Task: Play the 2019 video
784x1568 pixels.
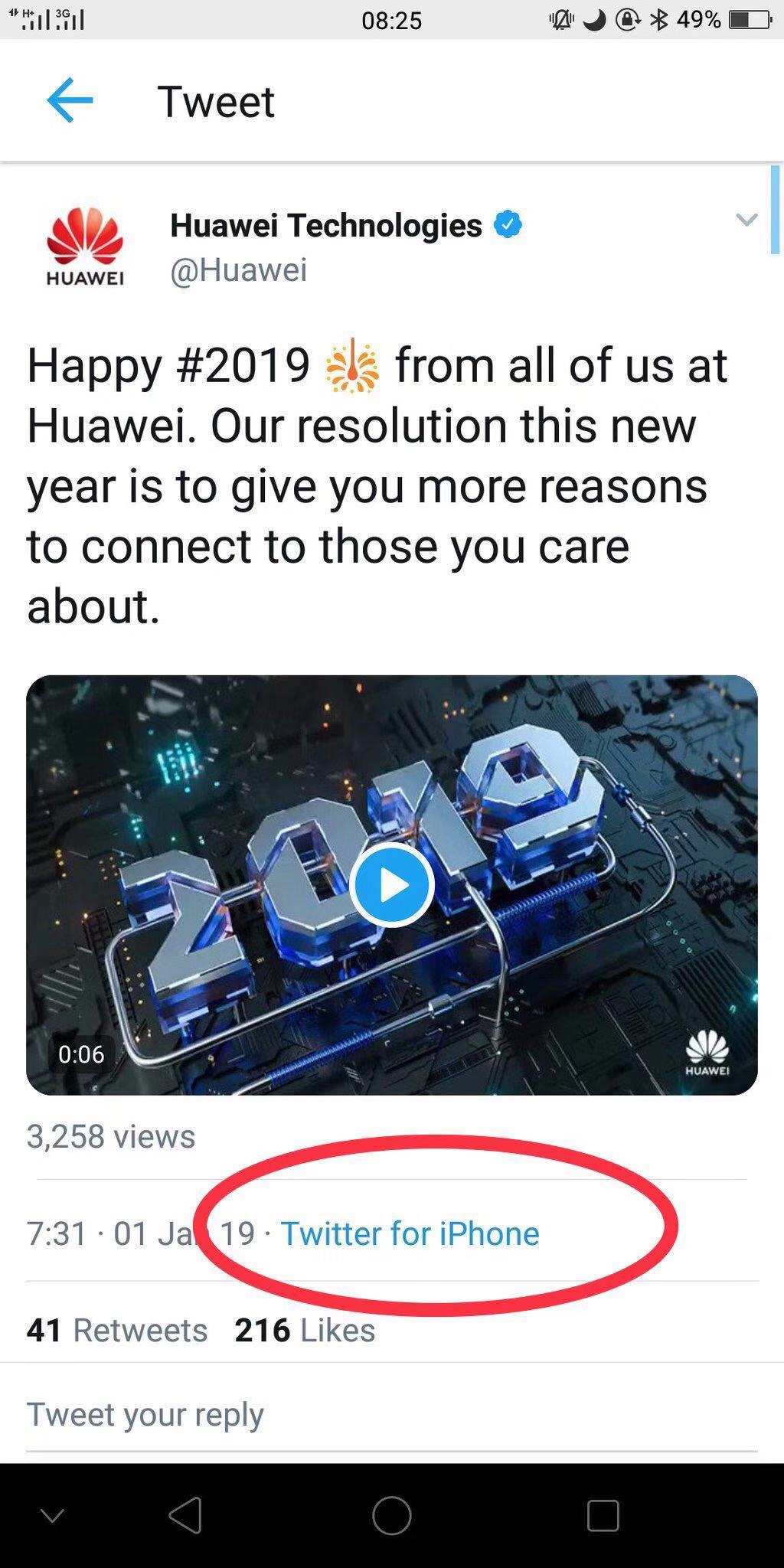Action: (x=392, y=885)
